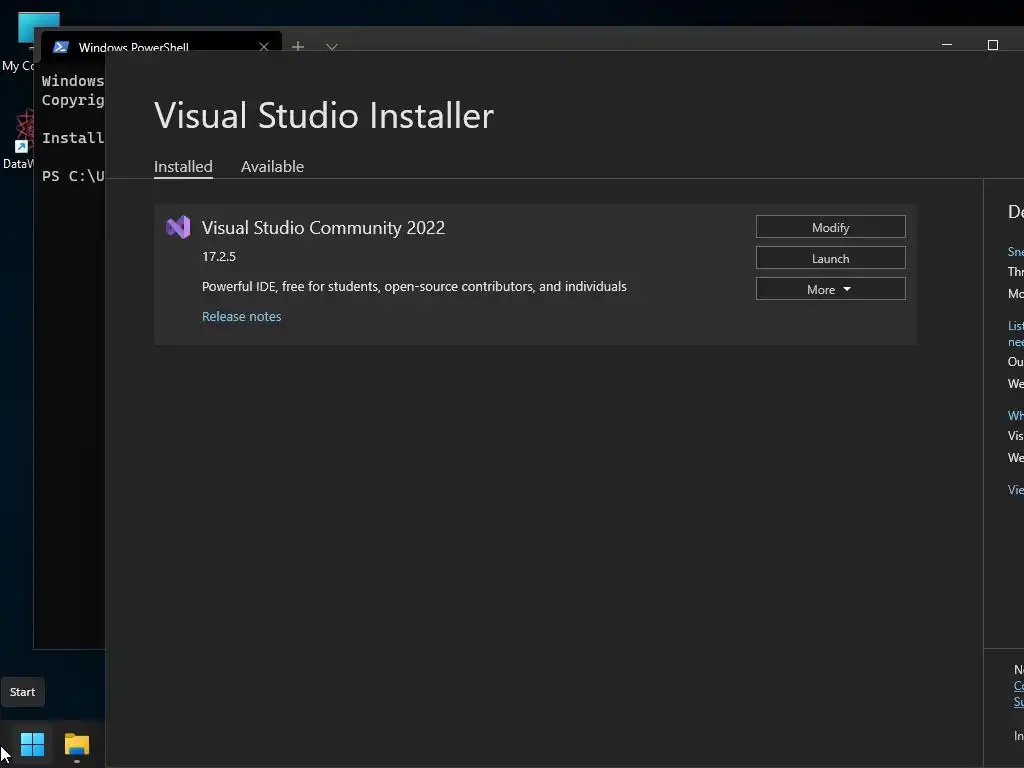The width and height of the screenshot is (1024, 768).
Task: Open the Windows Start button in the taskbar
Action: point(32,744)
